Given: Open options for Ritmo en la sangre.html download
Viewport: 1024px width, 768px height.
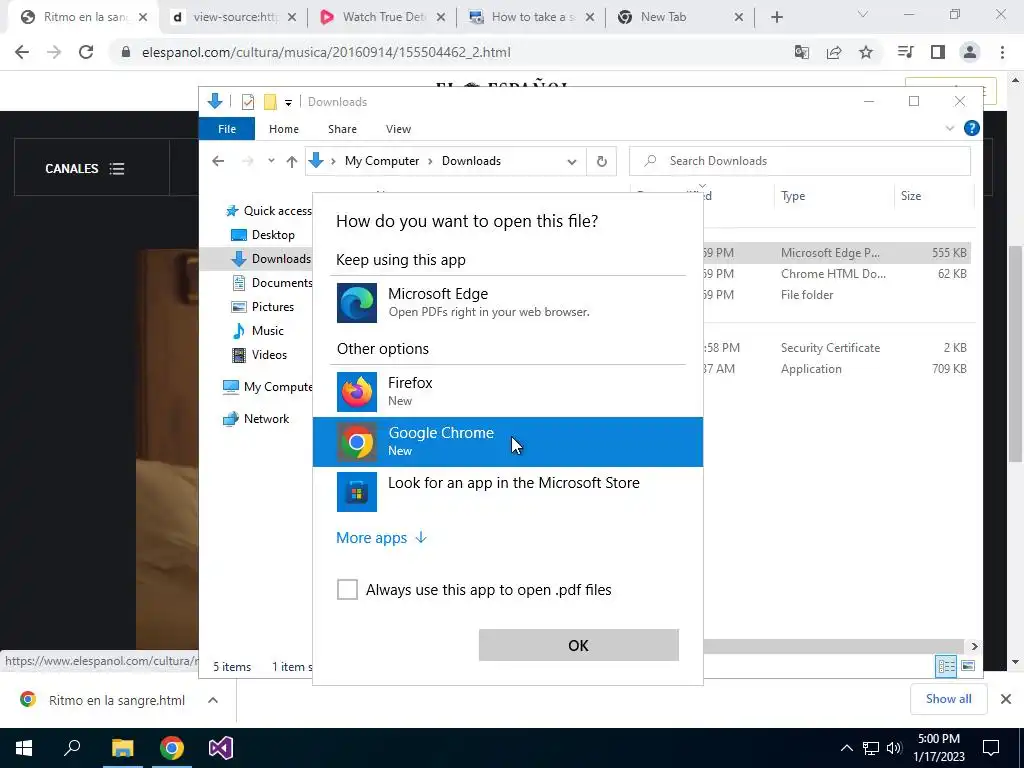Looking at the screenshot, I should [212, 700].
